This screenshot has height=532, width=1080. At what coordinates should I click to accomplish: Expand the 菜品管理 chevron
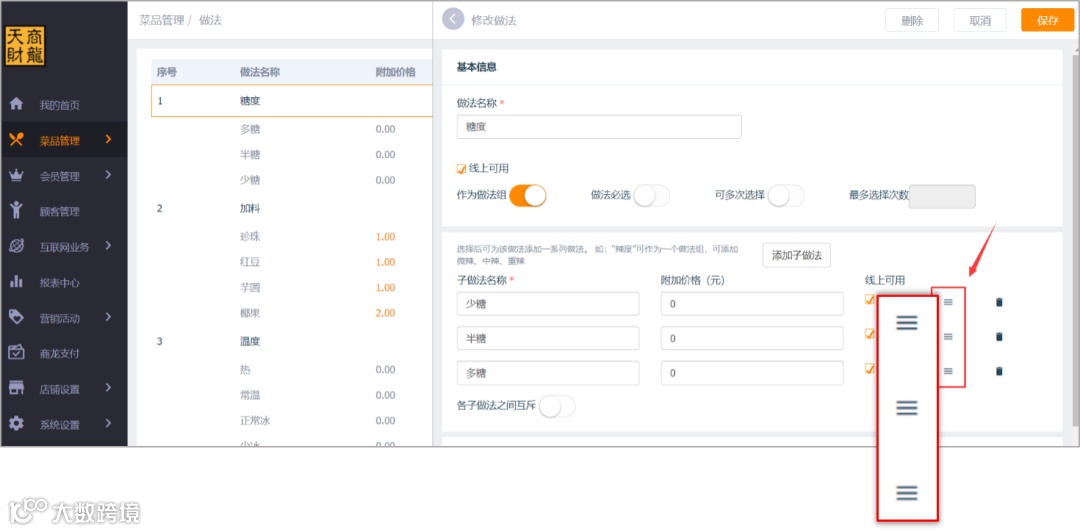pyautogui.click(x=108, y=139)
